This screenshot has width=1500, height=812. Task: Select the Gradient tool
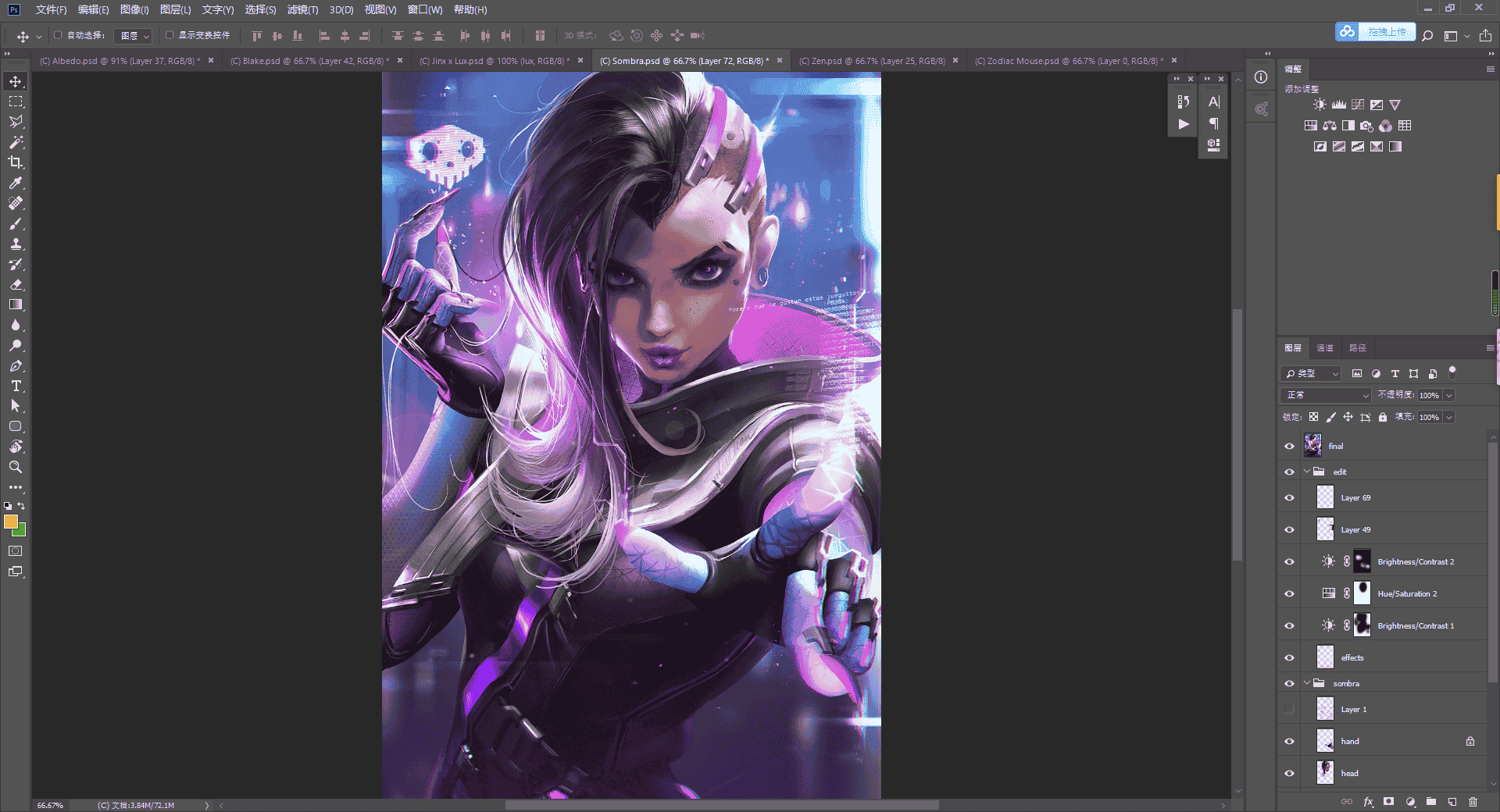pyautogui.click(x=16, y=305)
